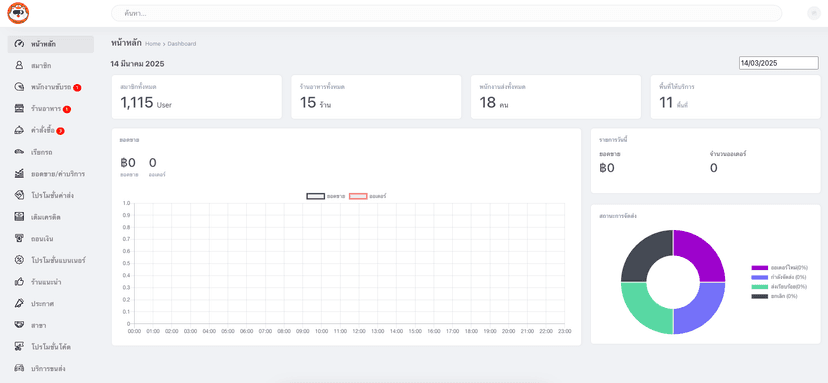Open the สาขา sidebar menu item
The height and width of the screenshot is (383, 828).
tap(51, 325)
